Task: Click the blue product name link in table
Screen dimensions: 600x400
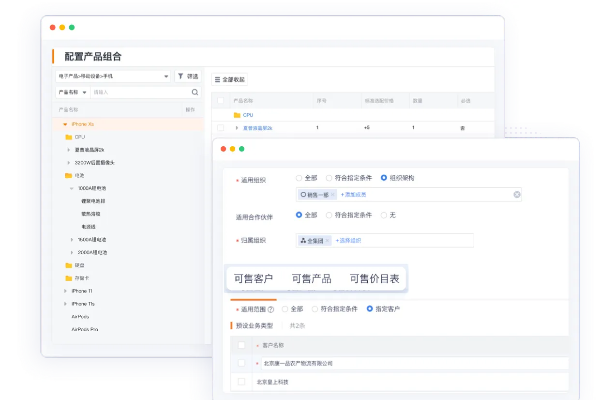Action: 258,128
